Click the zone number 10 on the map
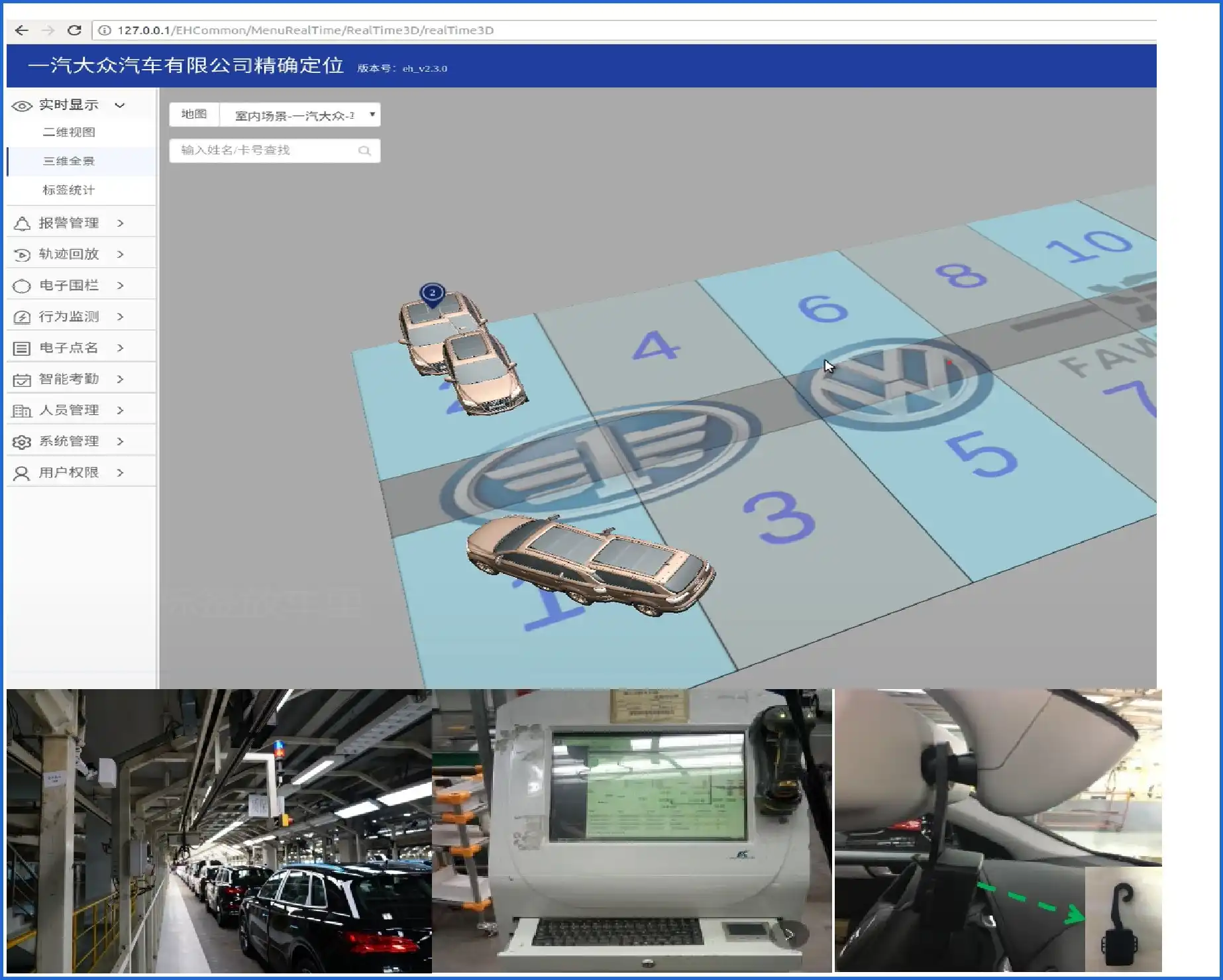The width and height of the screenshot is (1223, 980). coord(1090,245)
